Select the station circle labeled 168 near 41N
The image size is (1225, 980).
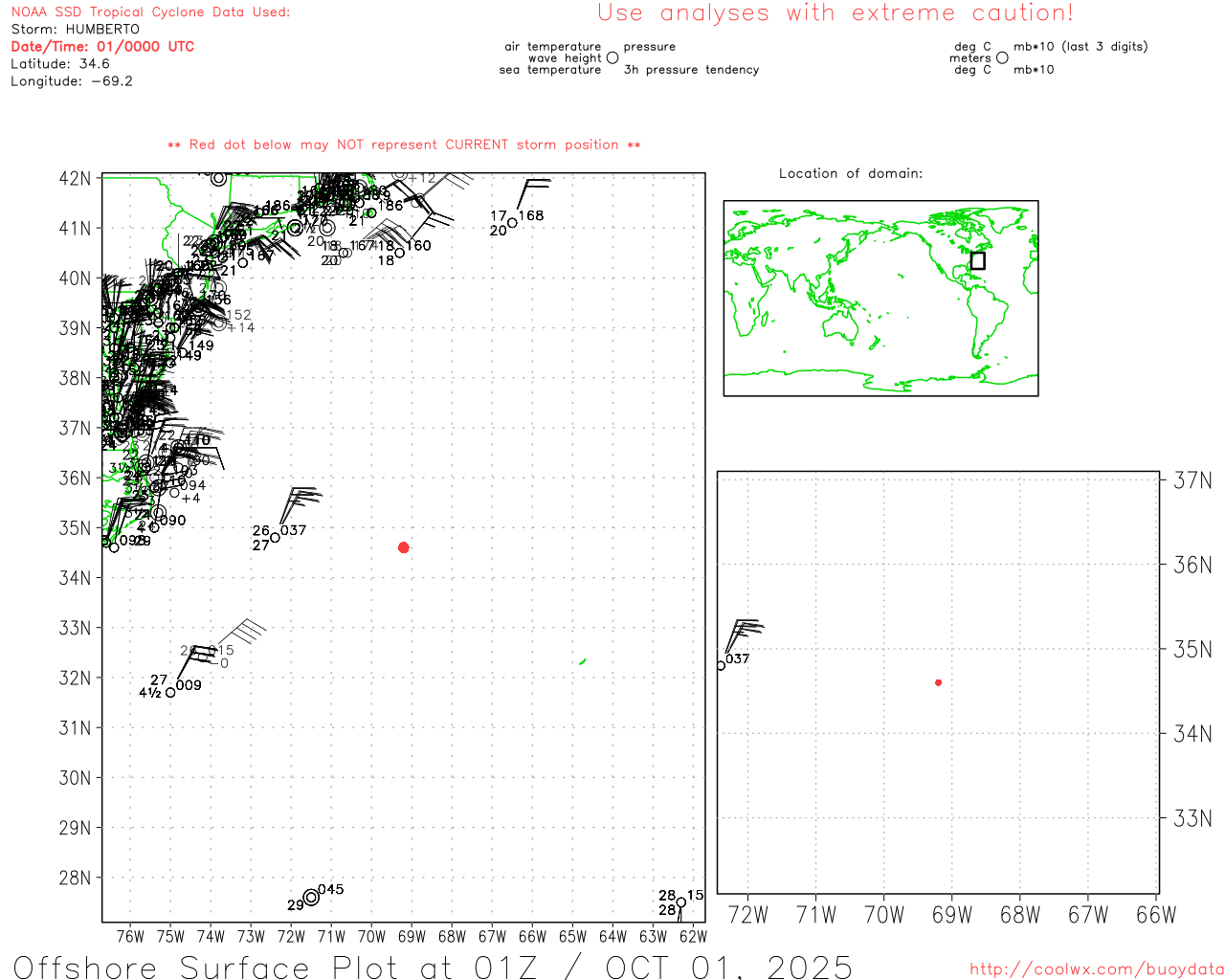click(512, 223)
